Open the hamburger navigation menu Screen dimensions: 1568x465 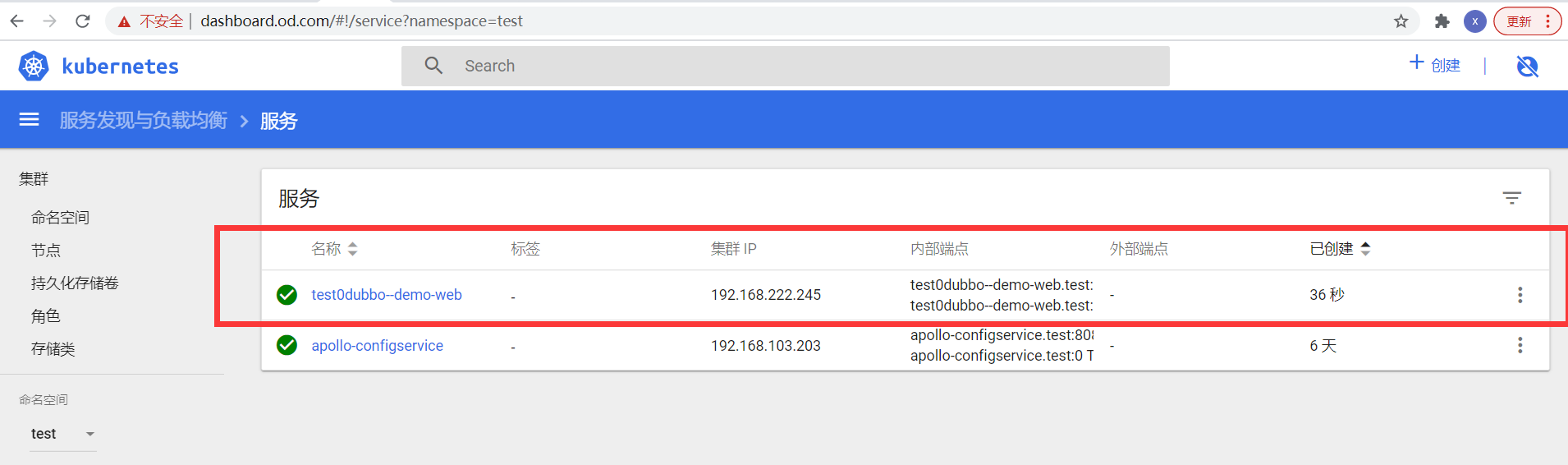click(x=29, y=120)
